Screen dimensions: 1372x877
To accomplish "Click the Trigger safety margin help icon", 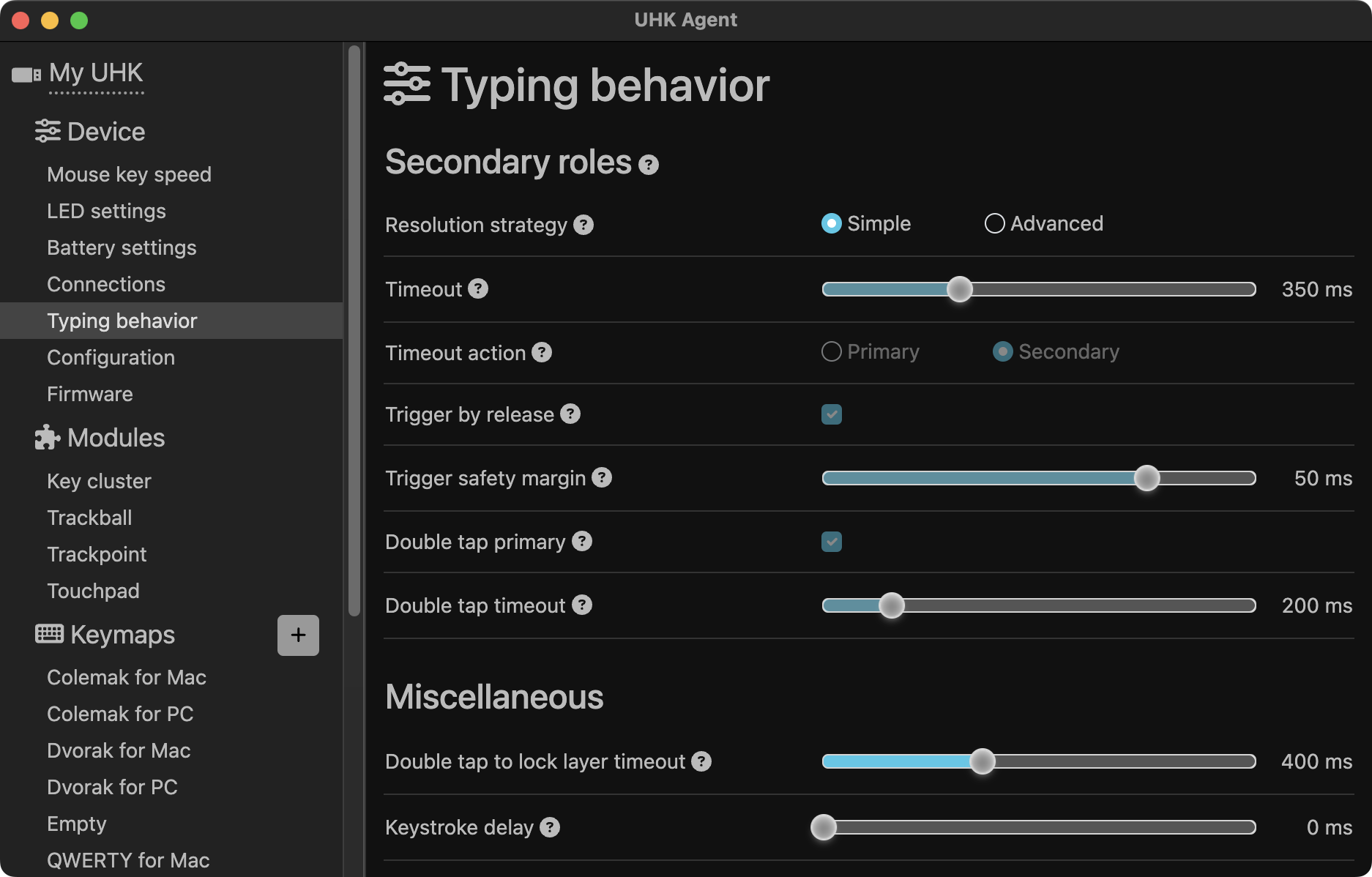I will [x=602, y=478].
